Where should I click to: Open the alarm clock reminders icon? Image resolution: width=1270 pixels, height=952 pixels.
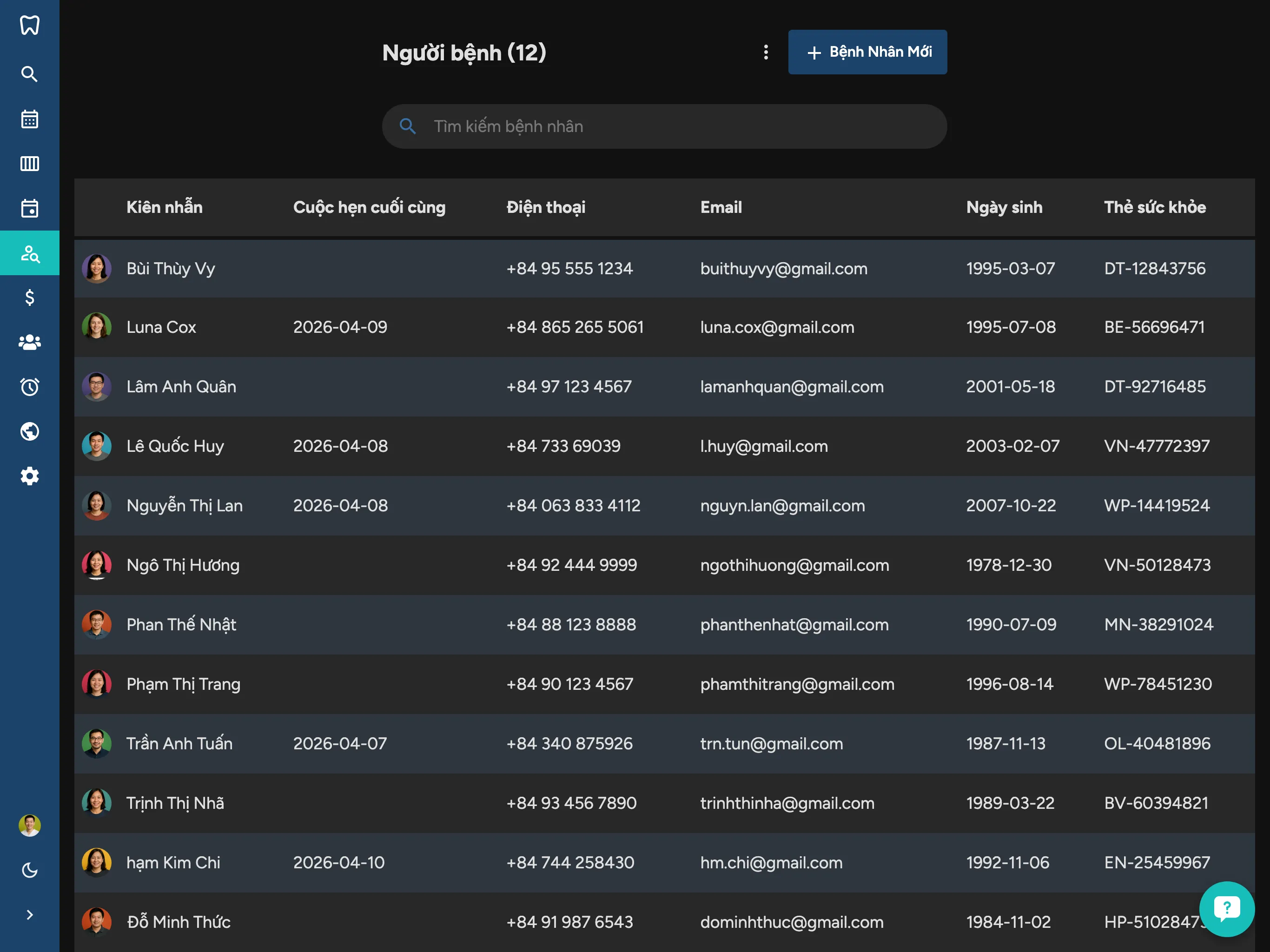click(x=29, y=386)
